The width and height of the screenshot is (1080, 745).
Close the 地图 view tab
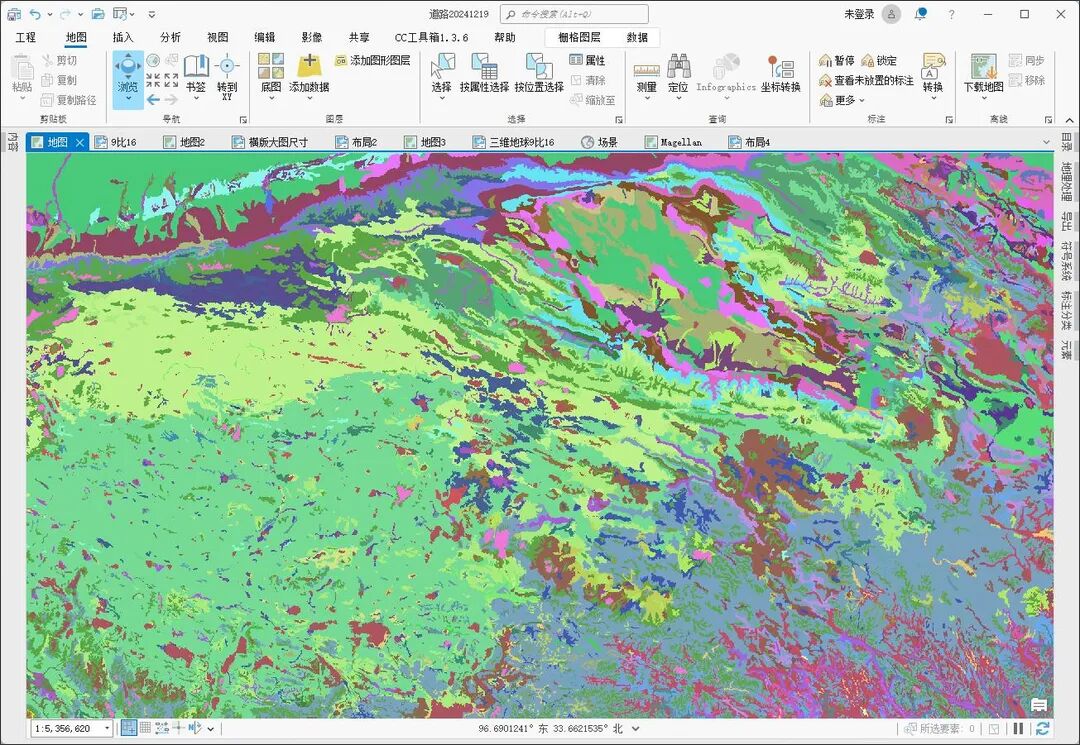[80, 143]
